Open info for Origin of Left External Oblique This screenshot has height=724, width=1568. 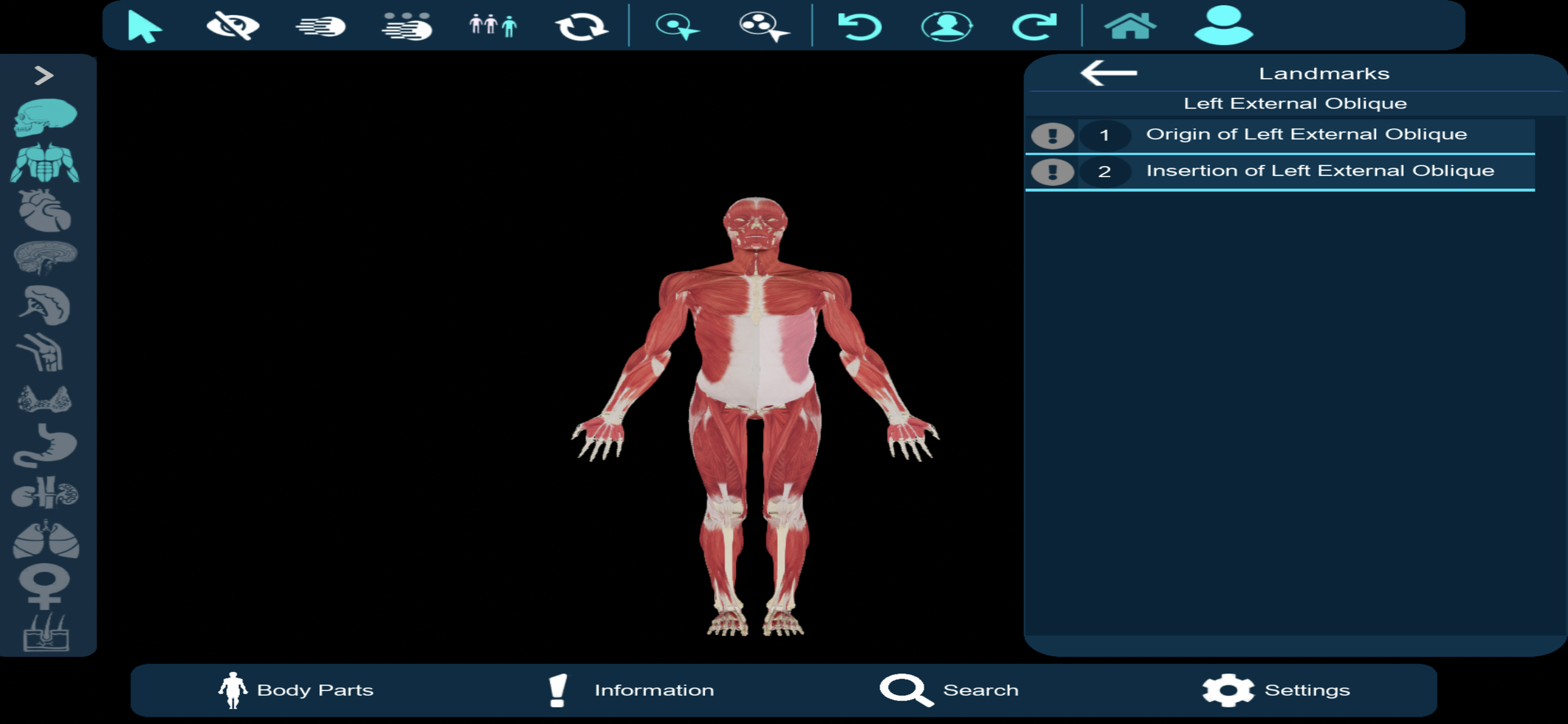pos(1052,135)
